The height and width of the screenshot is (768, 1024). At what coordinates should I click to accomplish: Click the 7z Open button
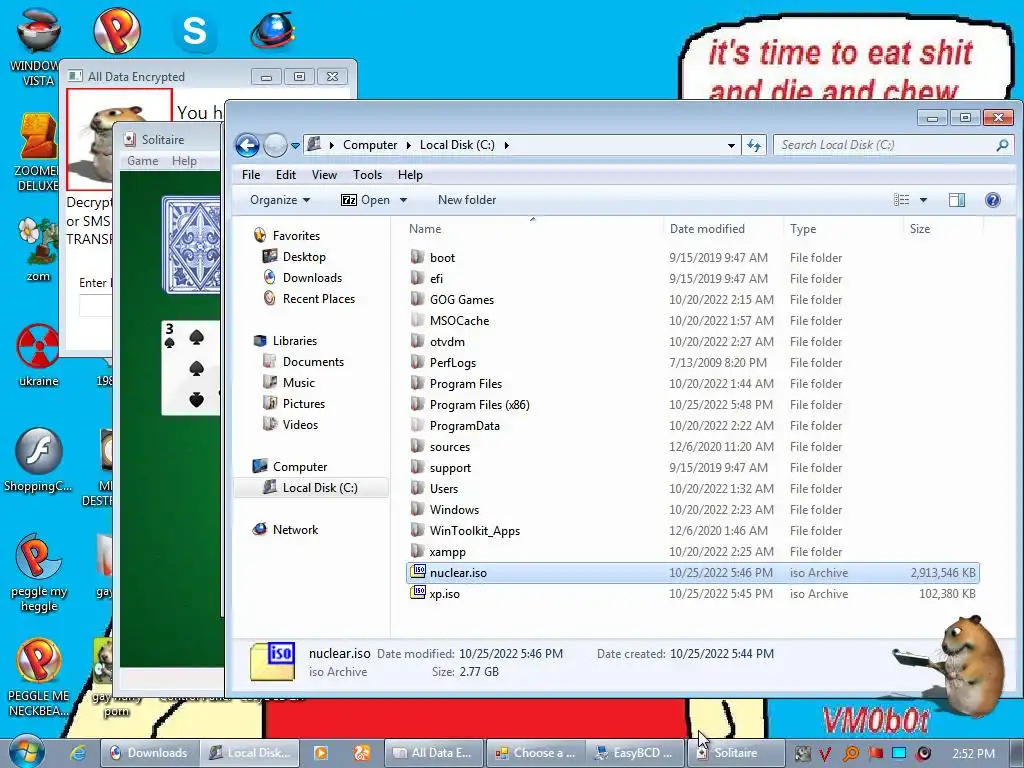tap(366, 200)
